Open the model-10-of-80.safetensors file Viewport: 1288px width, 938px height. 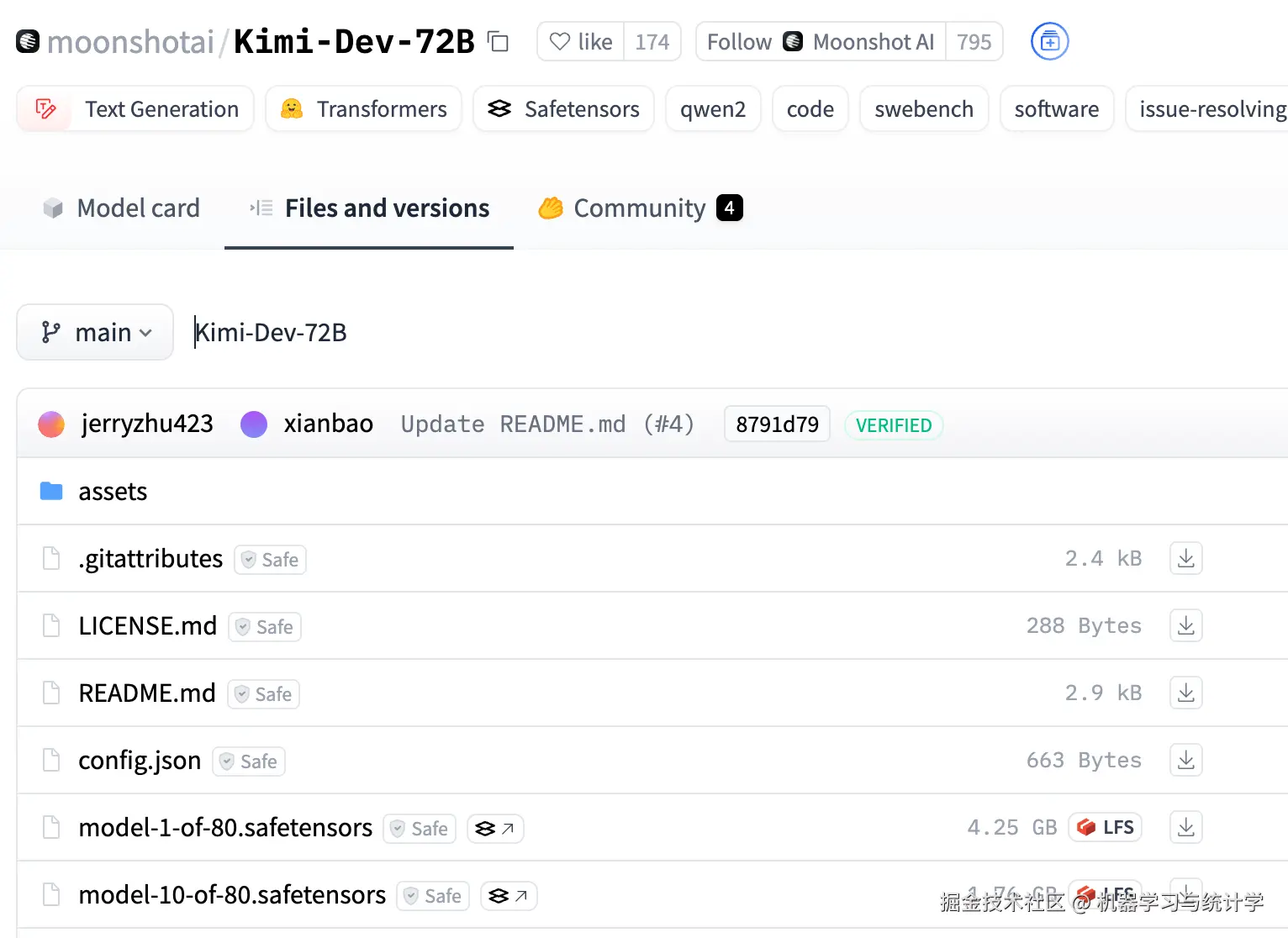232,894
